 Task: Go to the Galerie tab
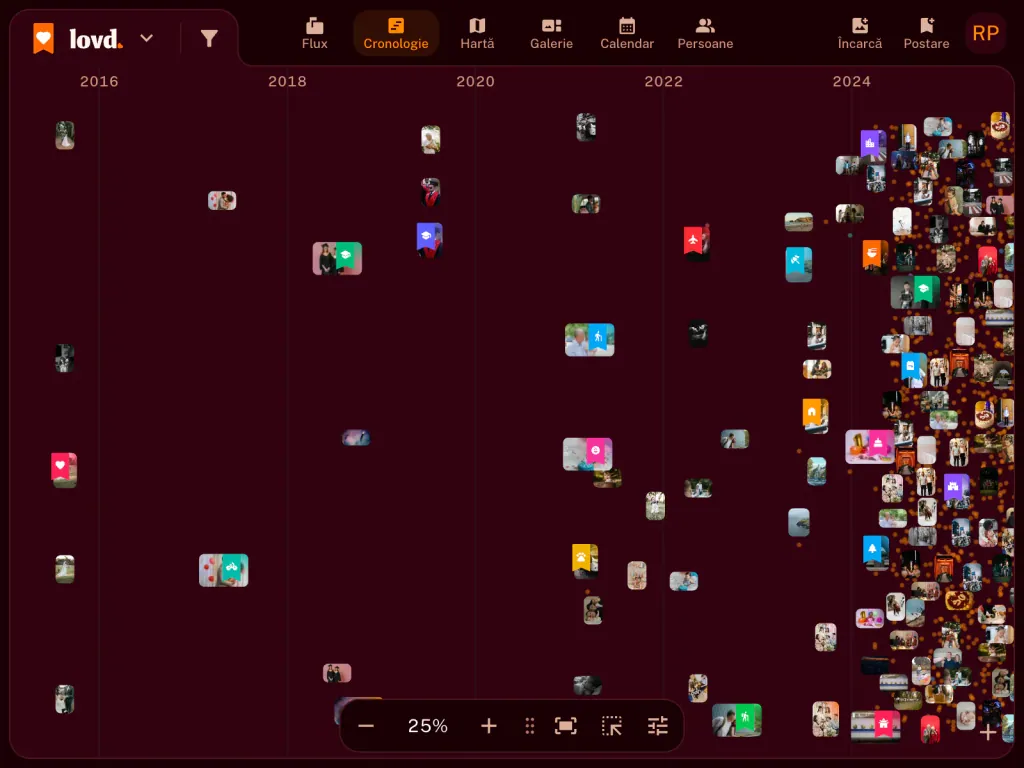tap(551, 33)
